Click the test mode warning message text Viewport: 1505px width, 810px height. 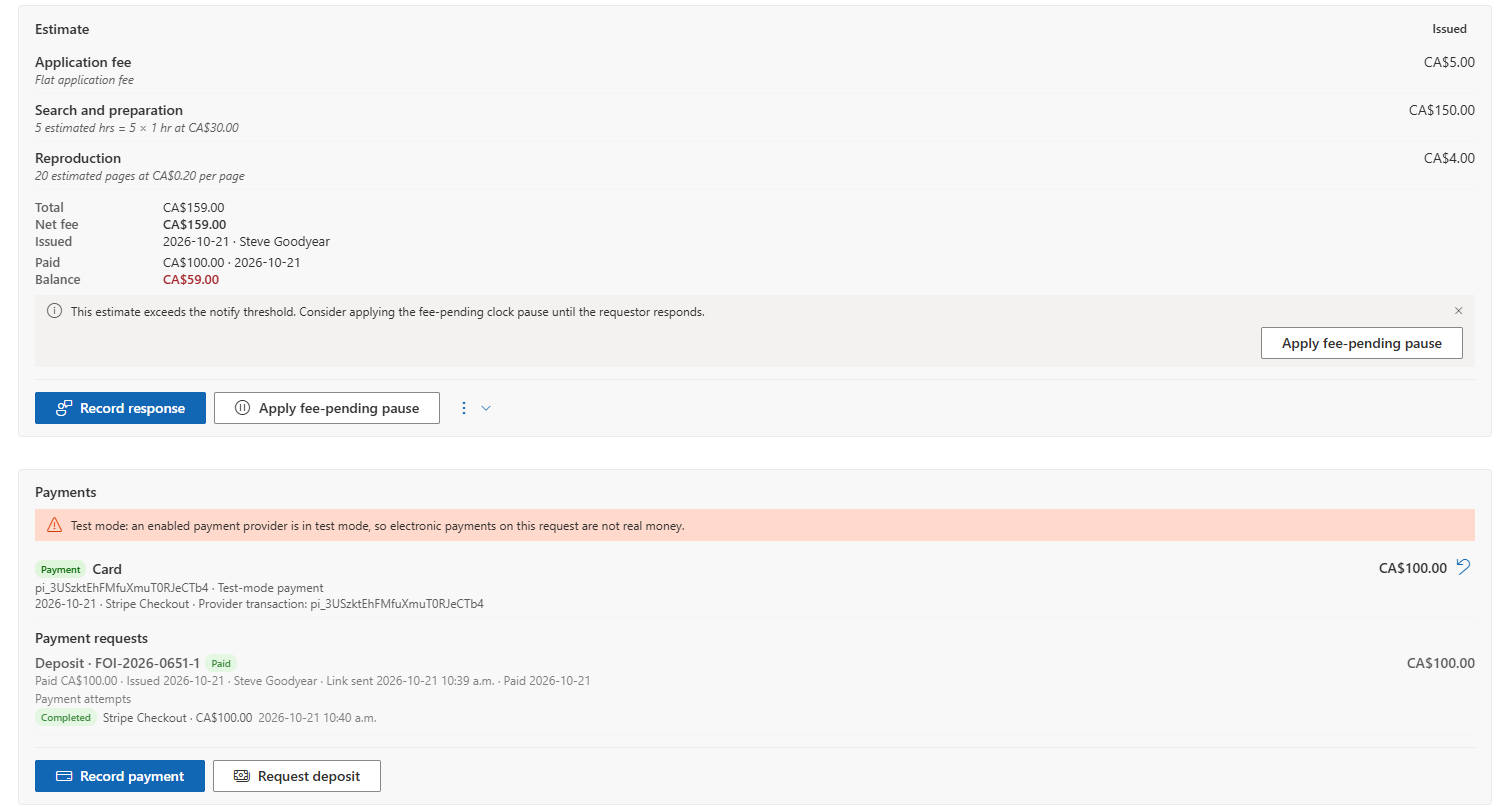coord(377,525)
